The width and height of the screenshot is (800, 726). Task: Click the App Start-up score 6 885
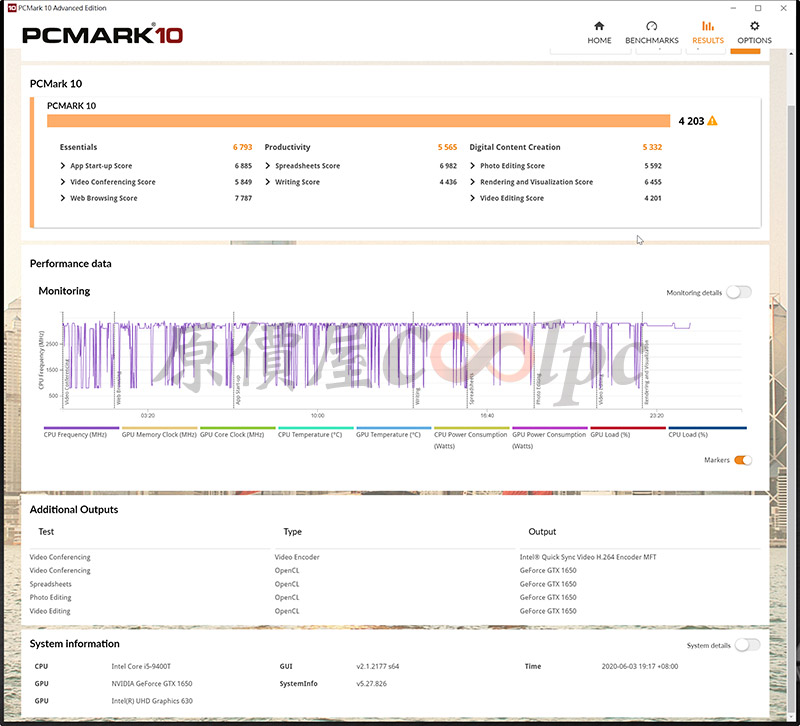click(x=243, y=166)
